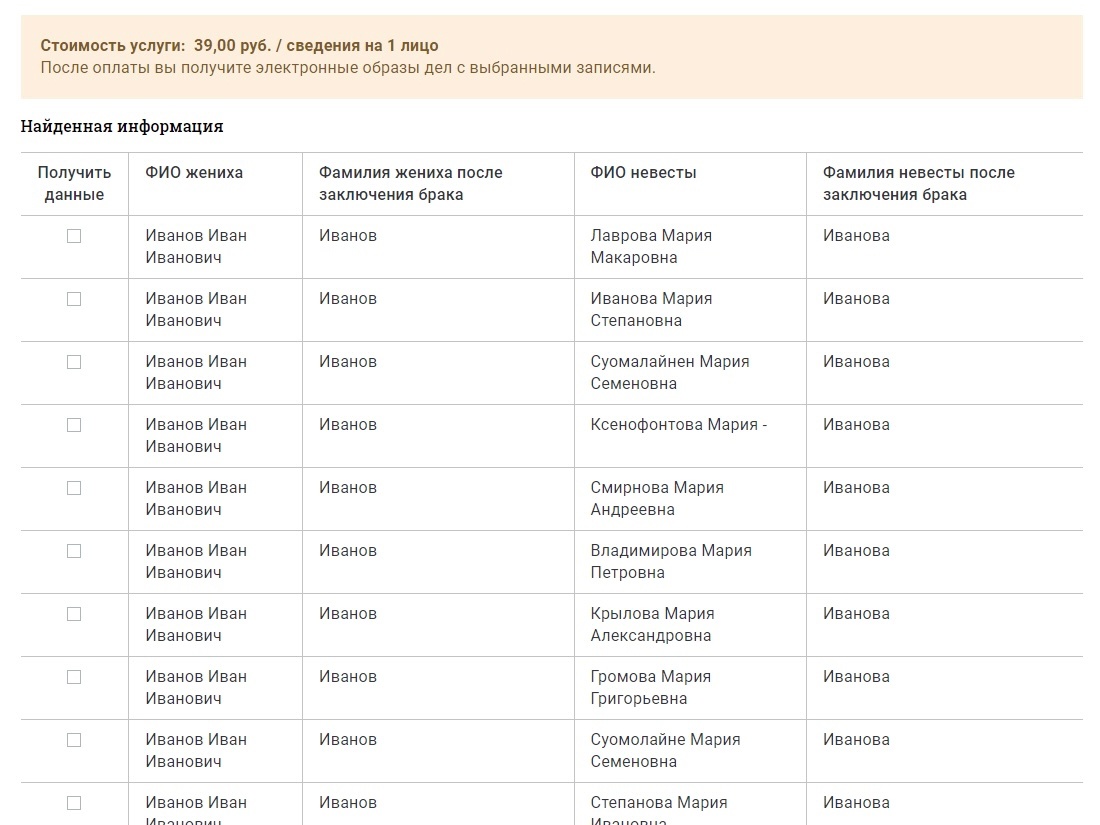This screenshot has width=1100, height=825.
Task: Check the box for Суомалайнен Мария Семеновна
Action: click(x=74, y=362)
